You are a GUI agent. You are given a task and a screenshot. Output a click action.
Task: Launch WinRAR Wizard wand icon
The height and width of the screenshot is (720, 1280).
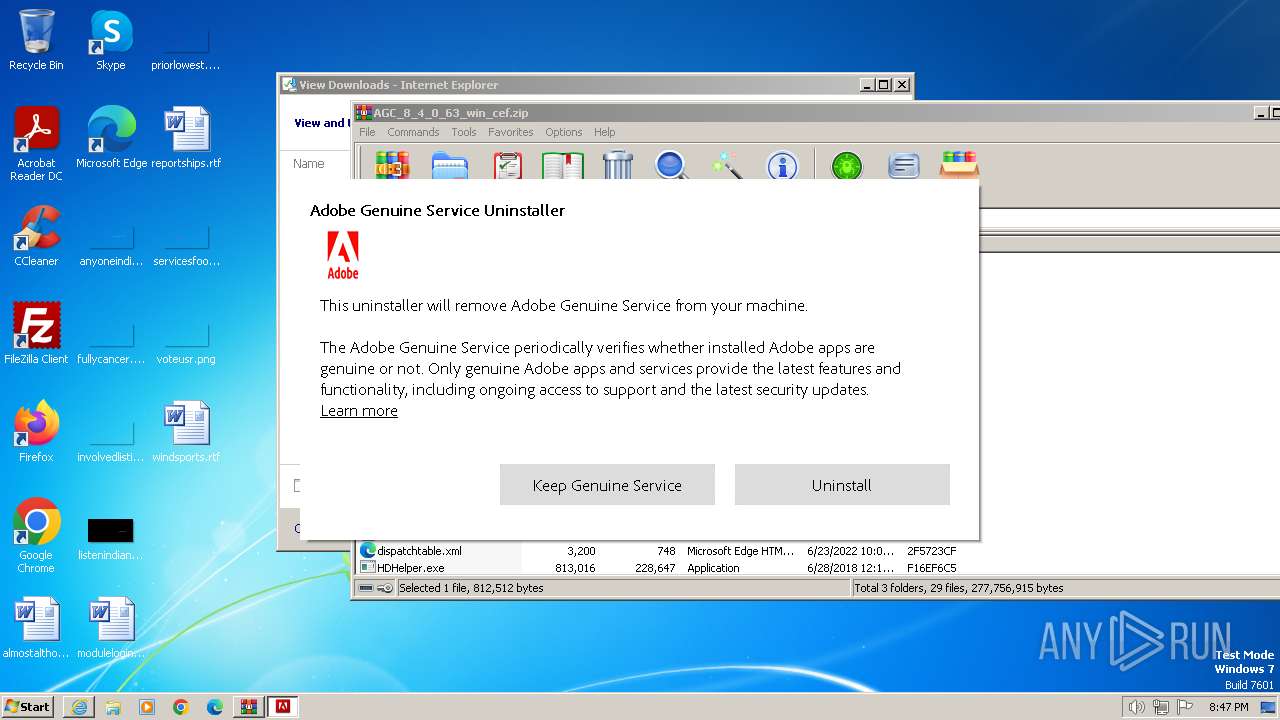pyautogui.click(x=727, y=165)
